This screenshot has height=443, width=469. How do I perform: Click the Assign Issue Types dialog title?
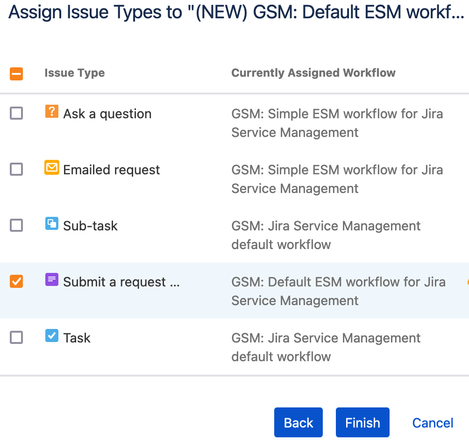[x=236, y=13]
